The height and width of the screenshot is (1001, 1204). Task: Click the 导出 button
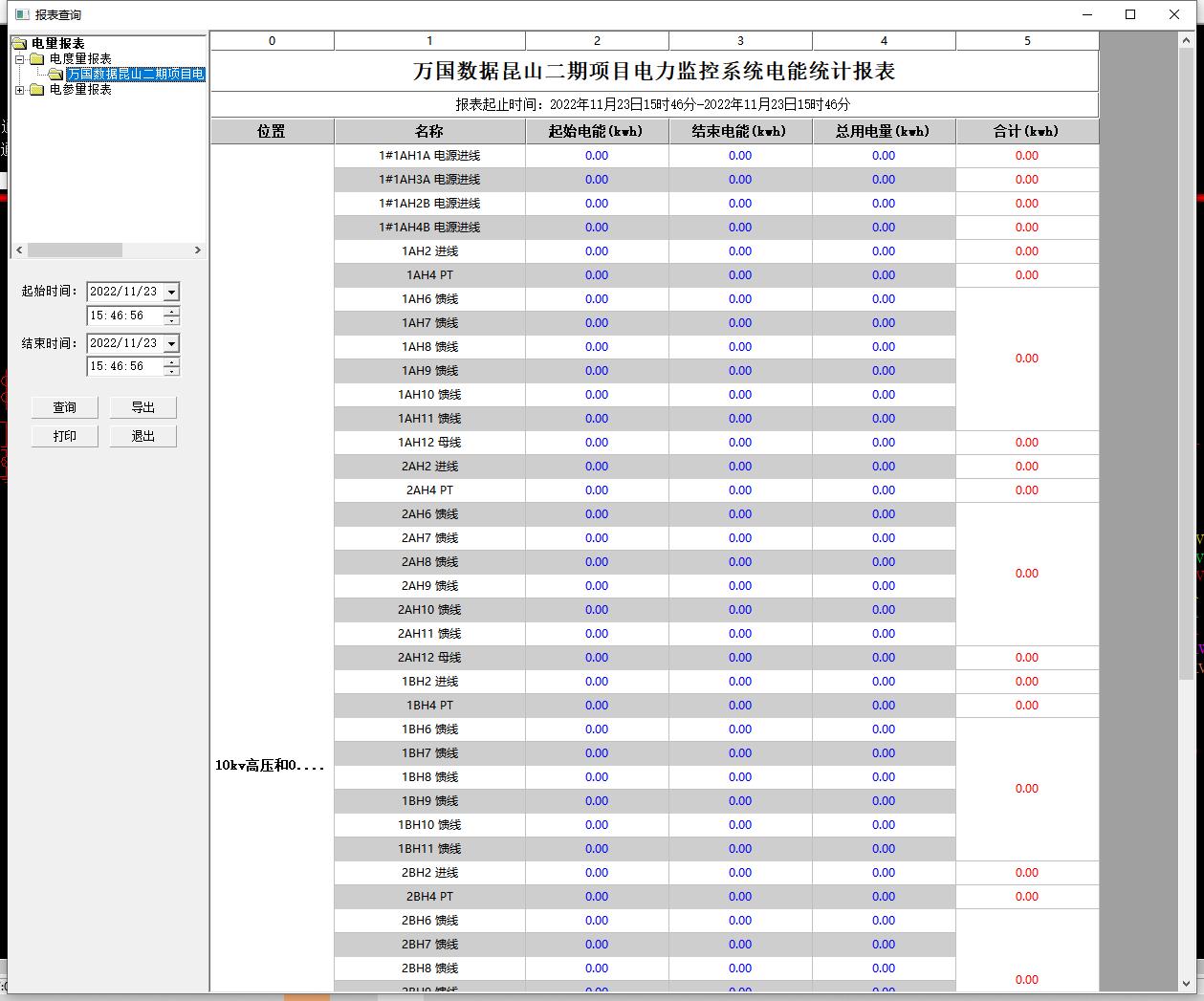[x=143, y=407]
